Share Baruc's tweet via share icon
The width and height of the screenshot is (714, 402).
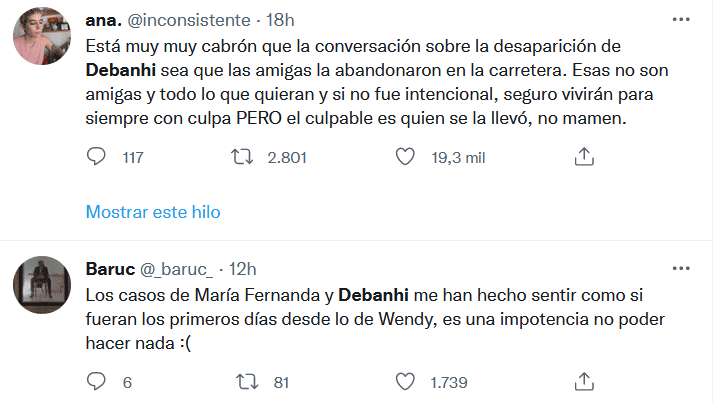[x=586, y=381]
